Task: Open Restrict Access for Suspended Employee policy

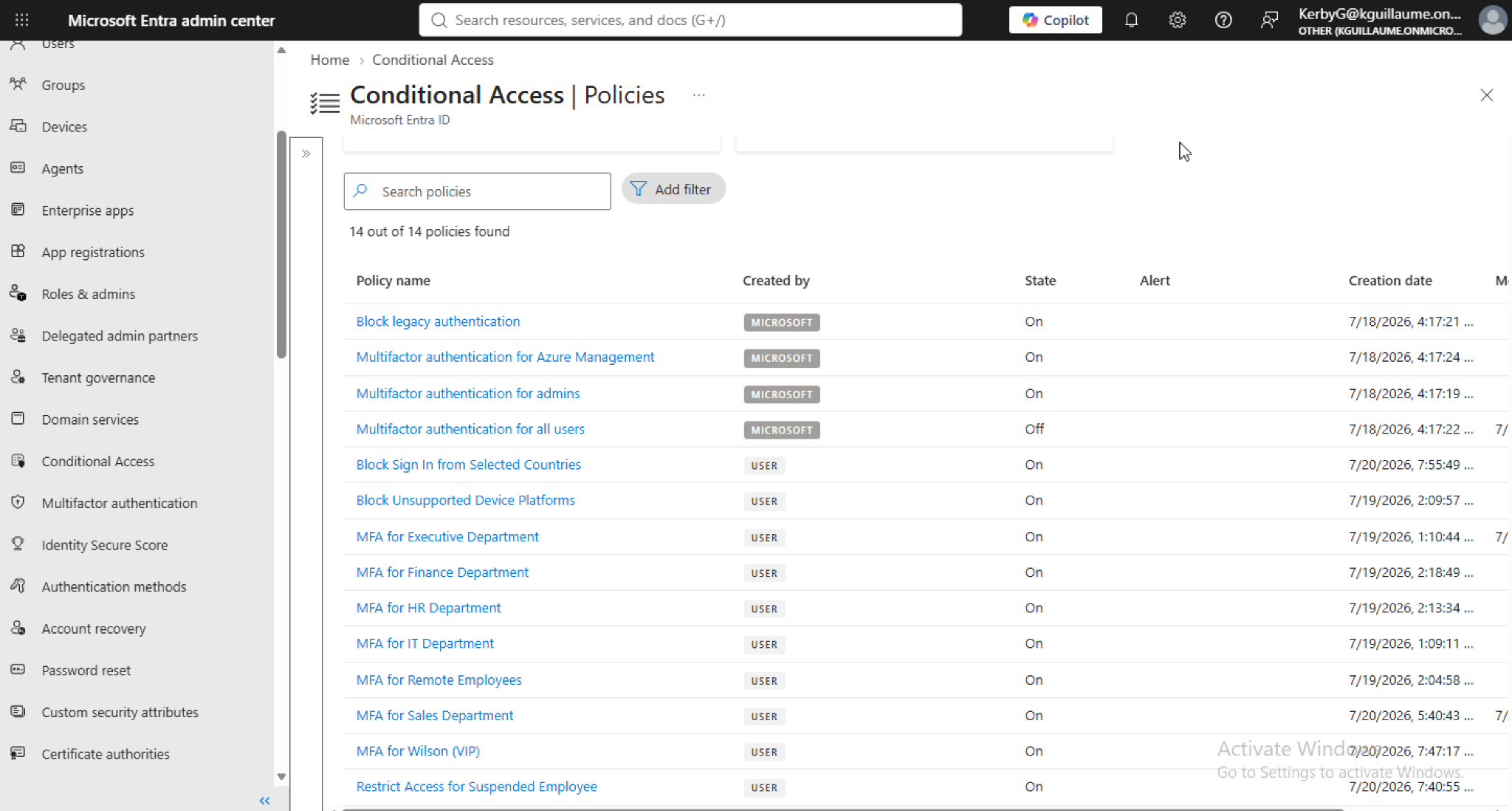Action: click(x=476, y=787)
